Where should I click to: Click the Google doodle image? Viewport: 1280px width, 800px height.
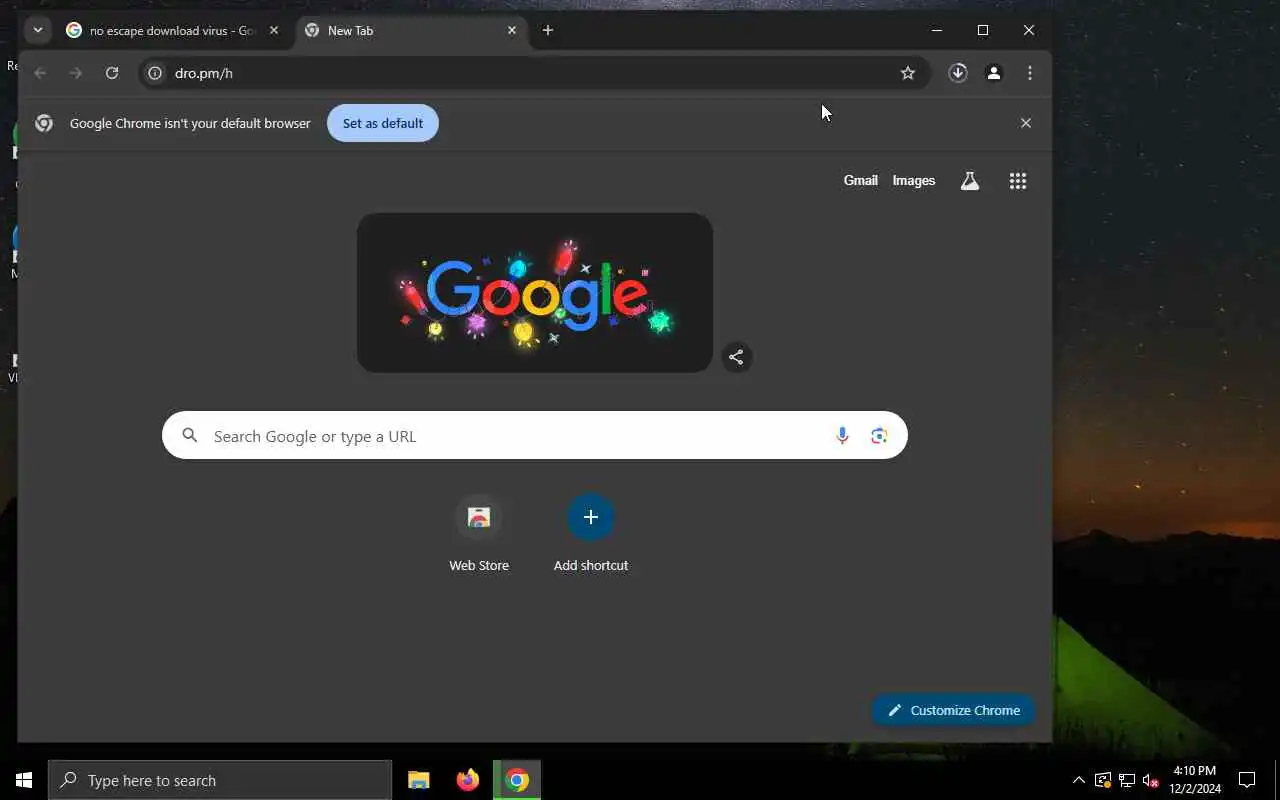click(x=535, y=293)
